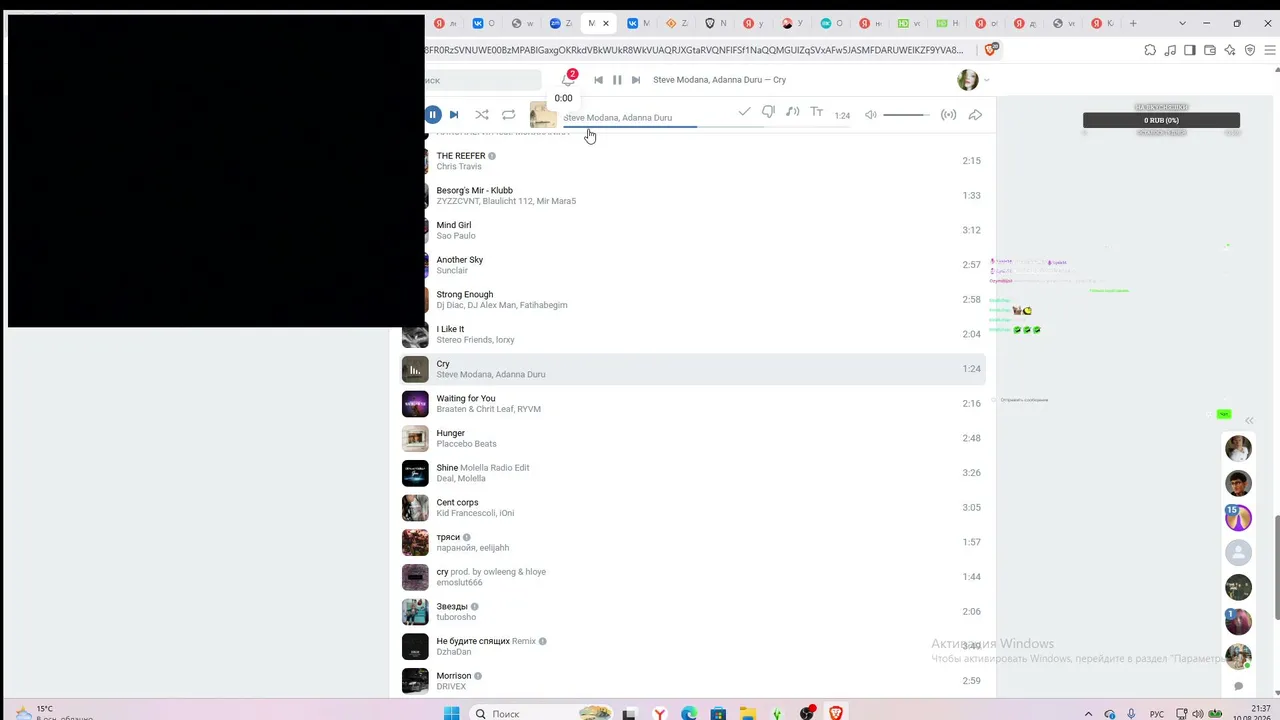Open artist link DRIVEX
Viewport: 1280px width, 720px height.
[451, 686]
